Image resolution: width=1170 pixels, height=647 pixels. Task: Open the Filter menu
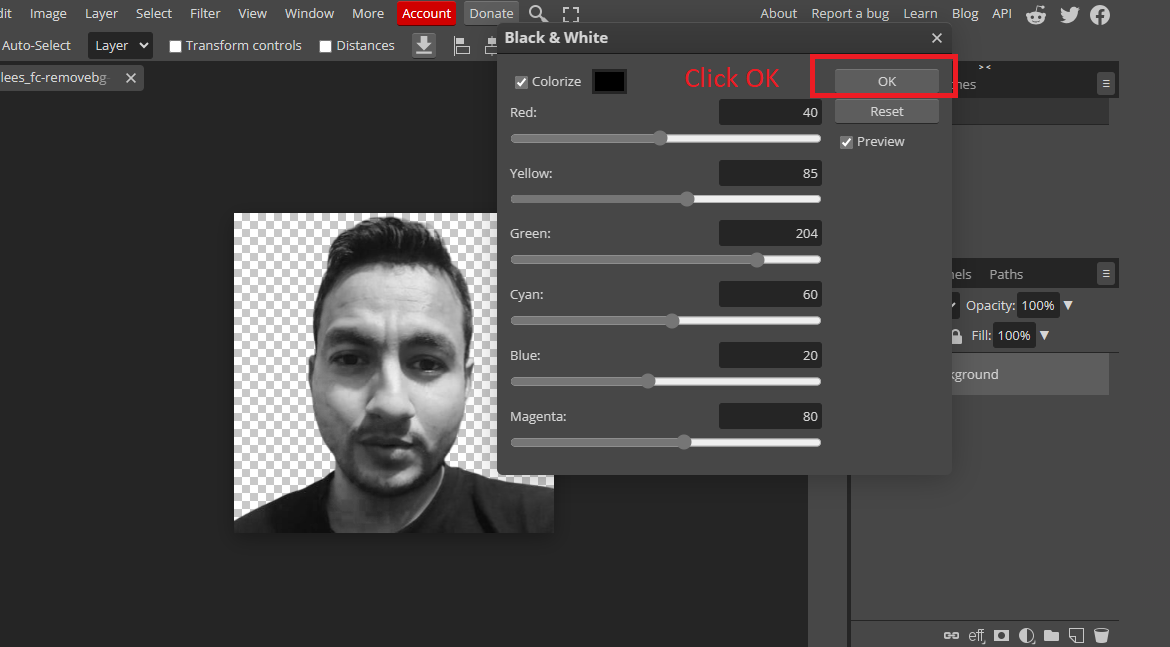(205, 14)
